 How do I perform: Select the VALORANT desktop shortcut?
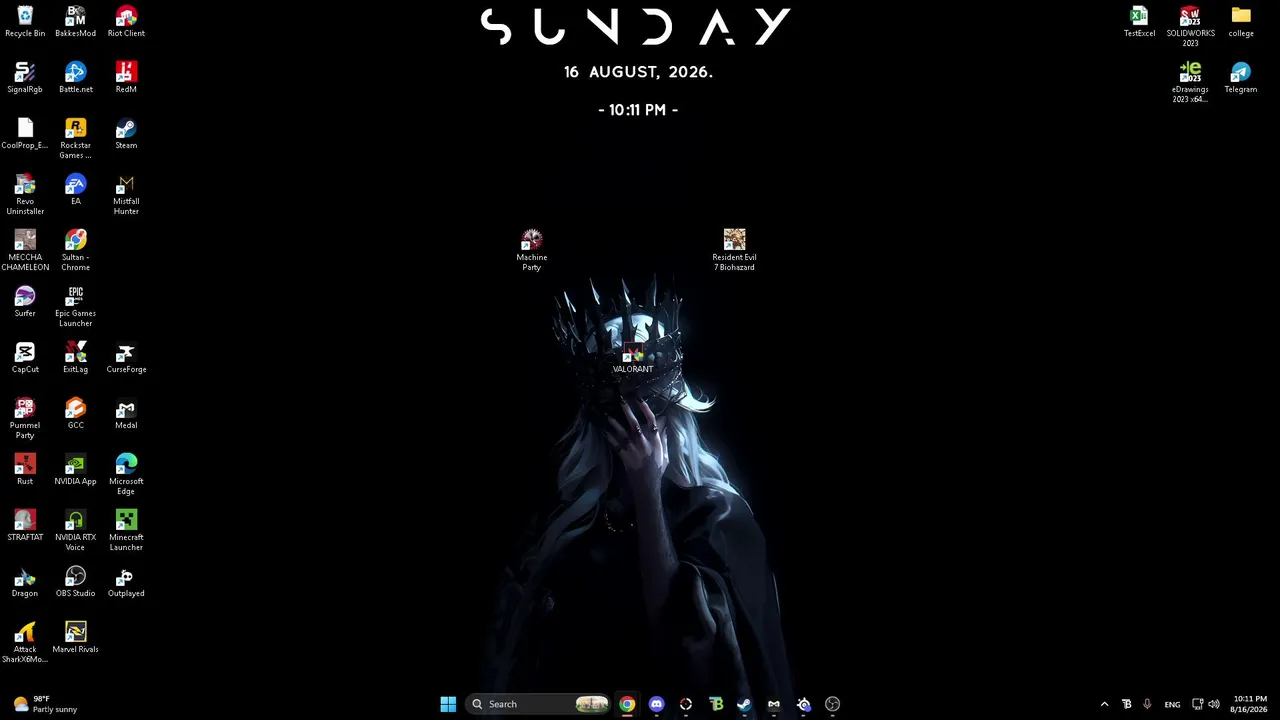tap(633, 358)
